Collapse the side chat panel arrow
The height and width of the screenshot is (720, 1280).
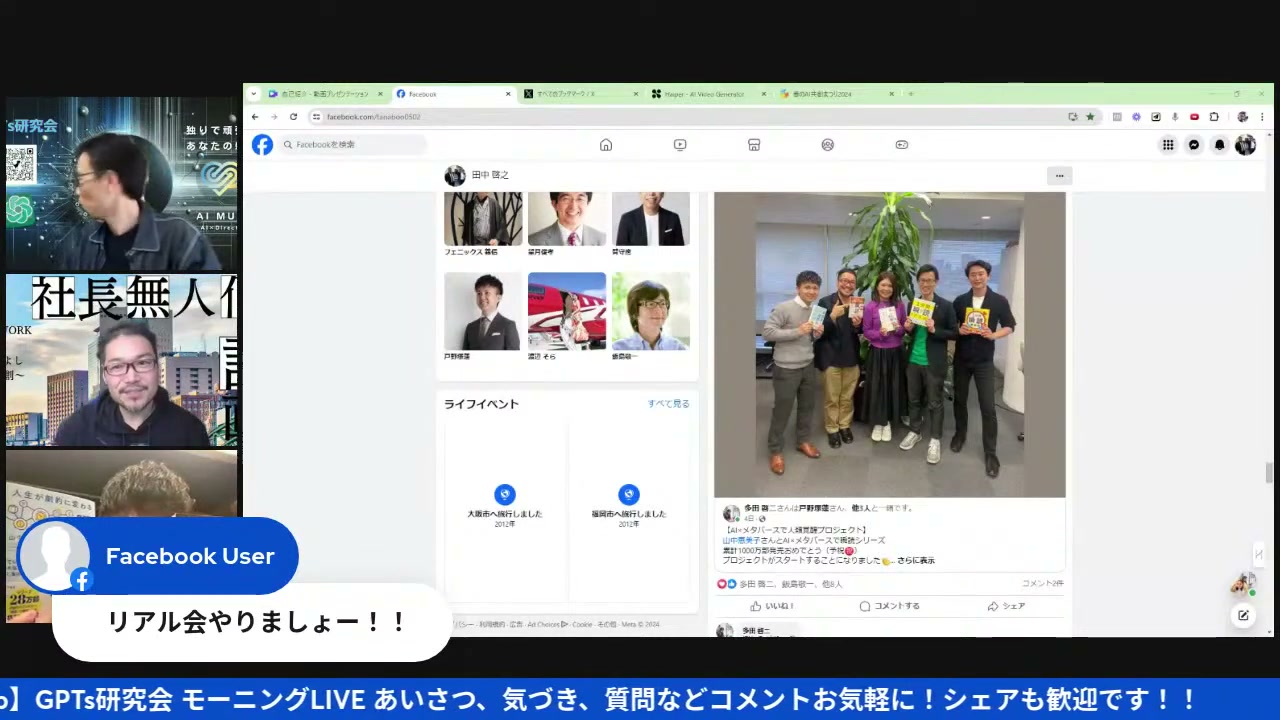1258,554
